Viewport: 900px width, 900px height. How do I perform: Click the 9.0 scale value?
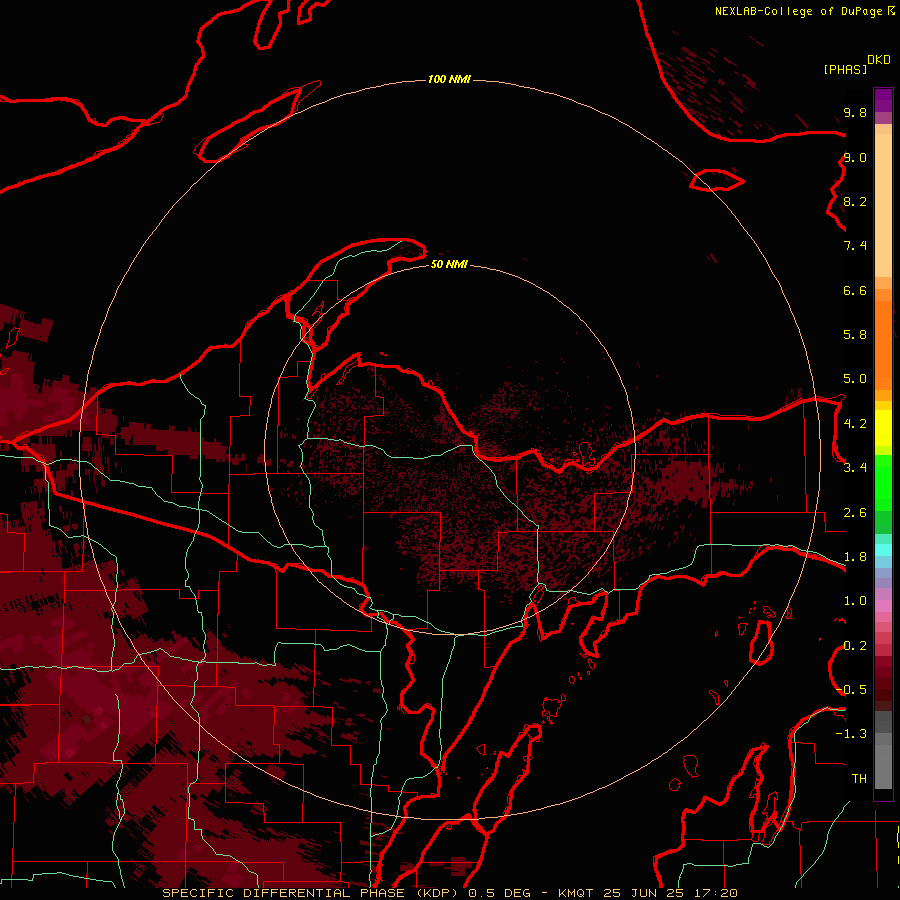pyautogui.click(x=855, y=157)
